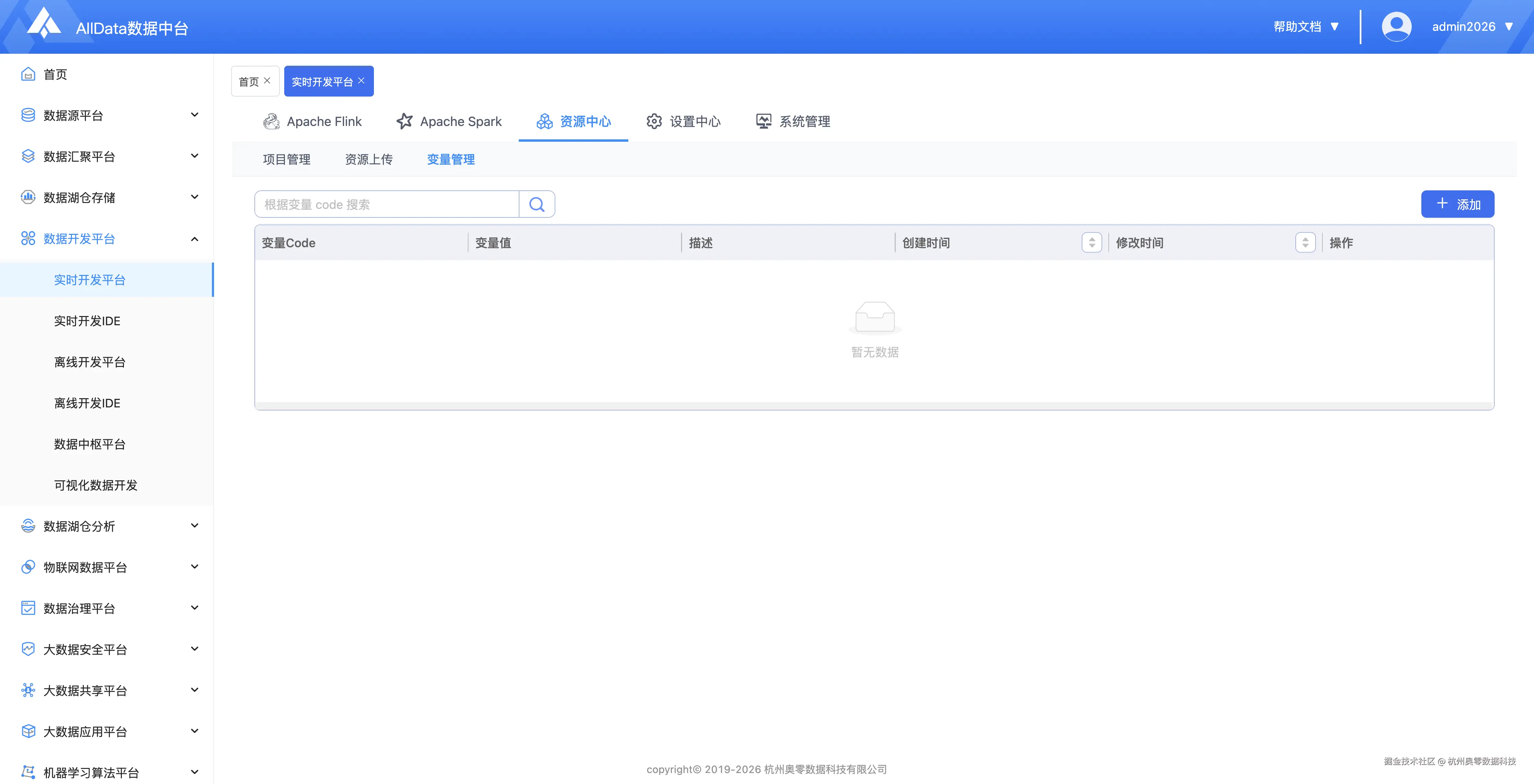Switch to the Apache Flink tab
The image size is (1534, 784).
point(313,122)
